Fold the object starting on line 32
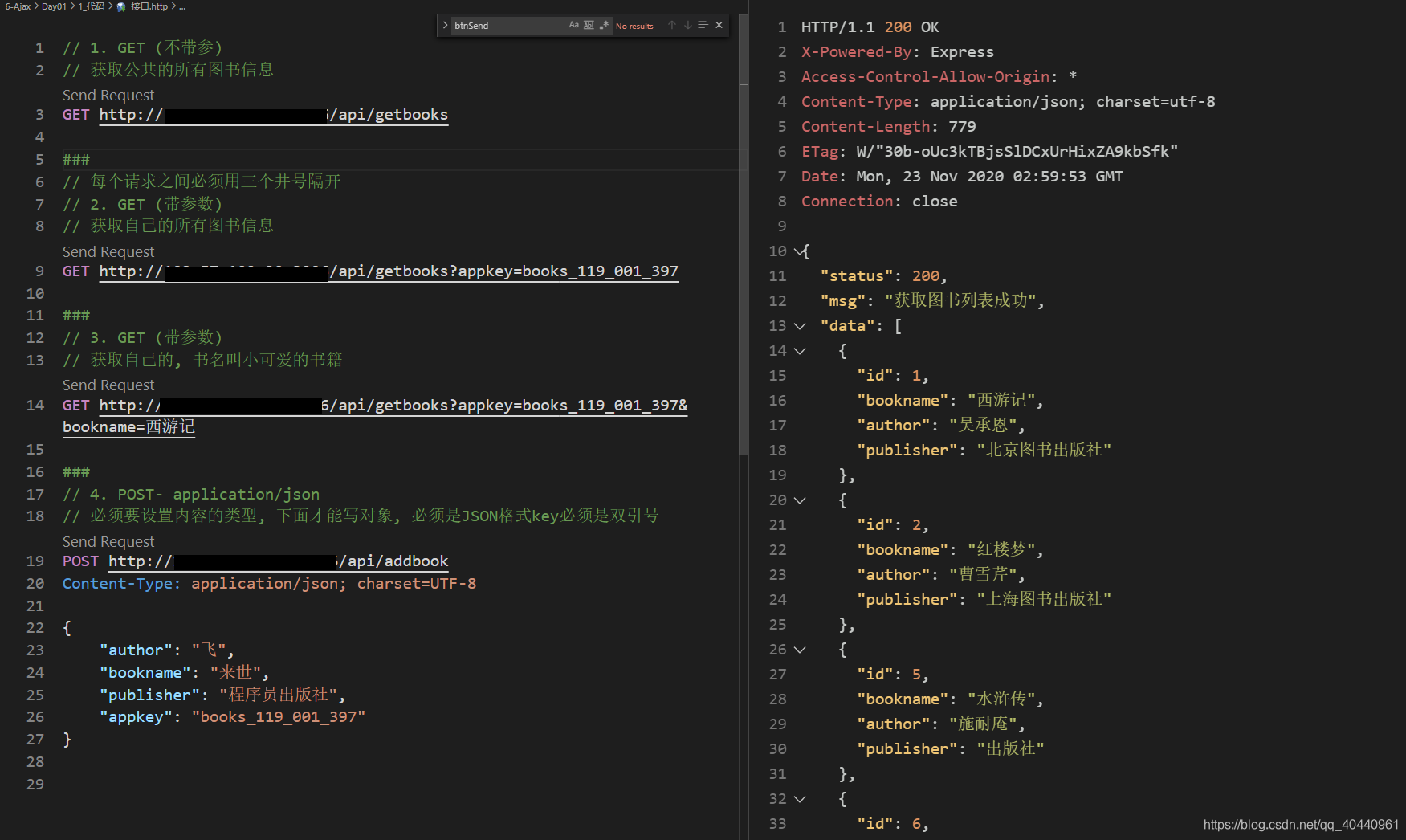 point(799,799)
